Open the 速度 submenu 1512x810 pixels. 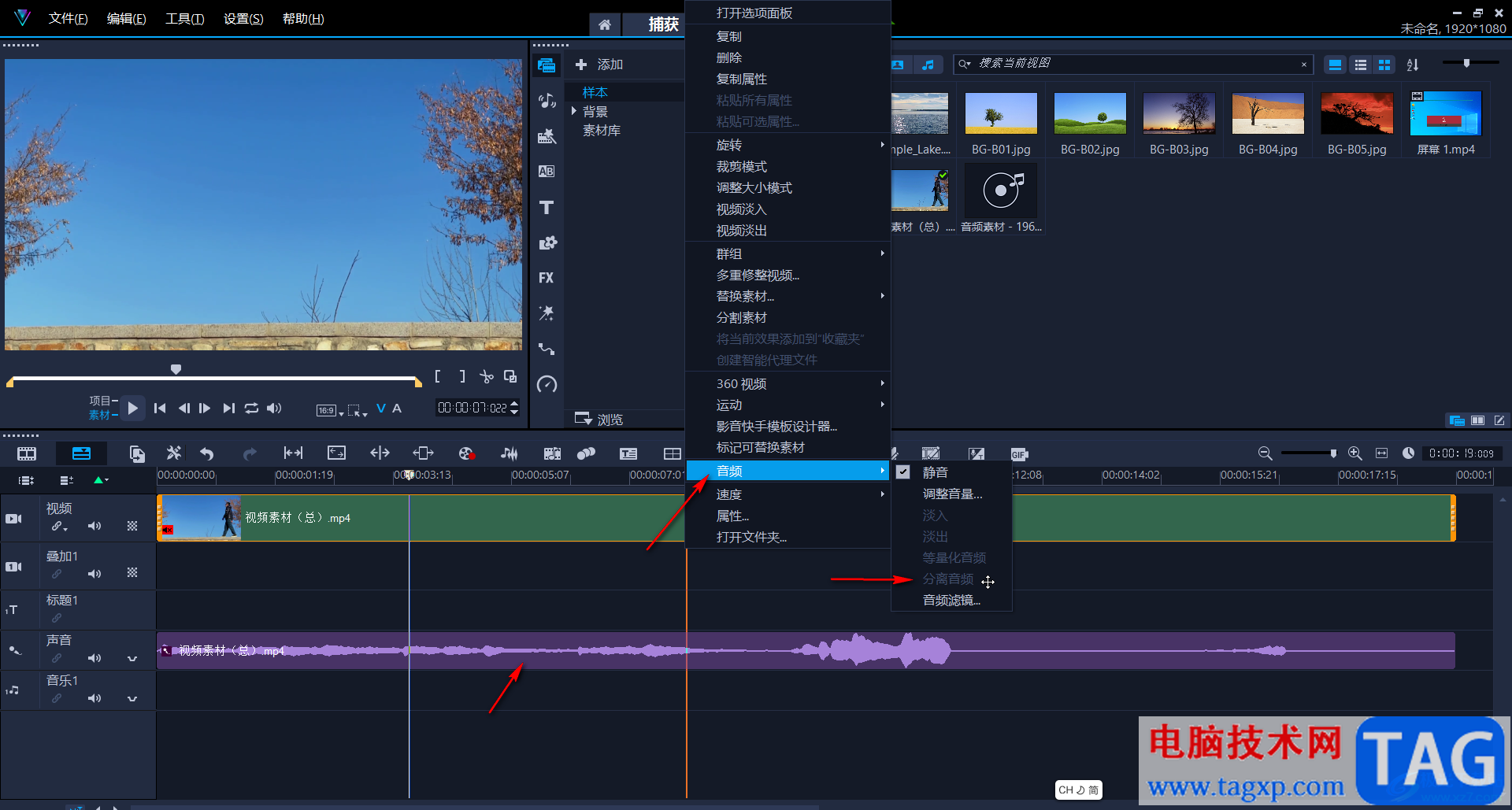click(787, 494)
